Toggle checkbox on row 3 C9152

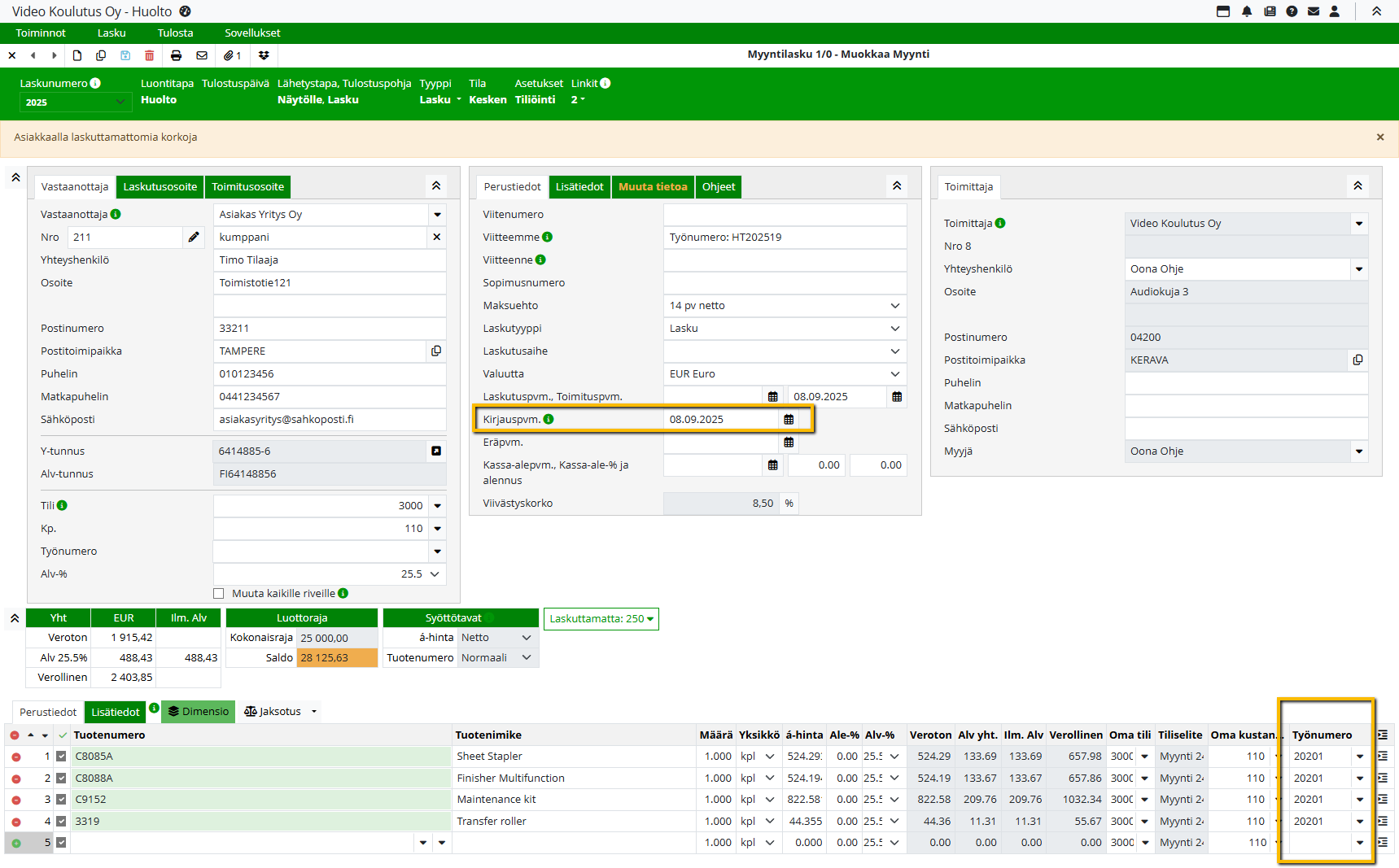click(61, 800)
